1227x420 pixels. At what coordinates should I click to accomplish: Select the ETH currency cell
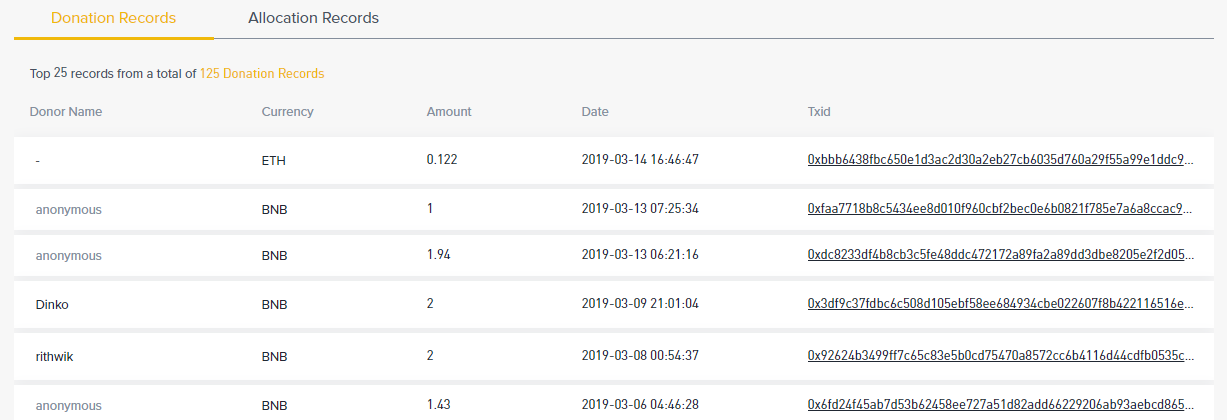(273, 160)
